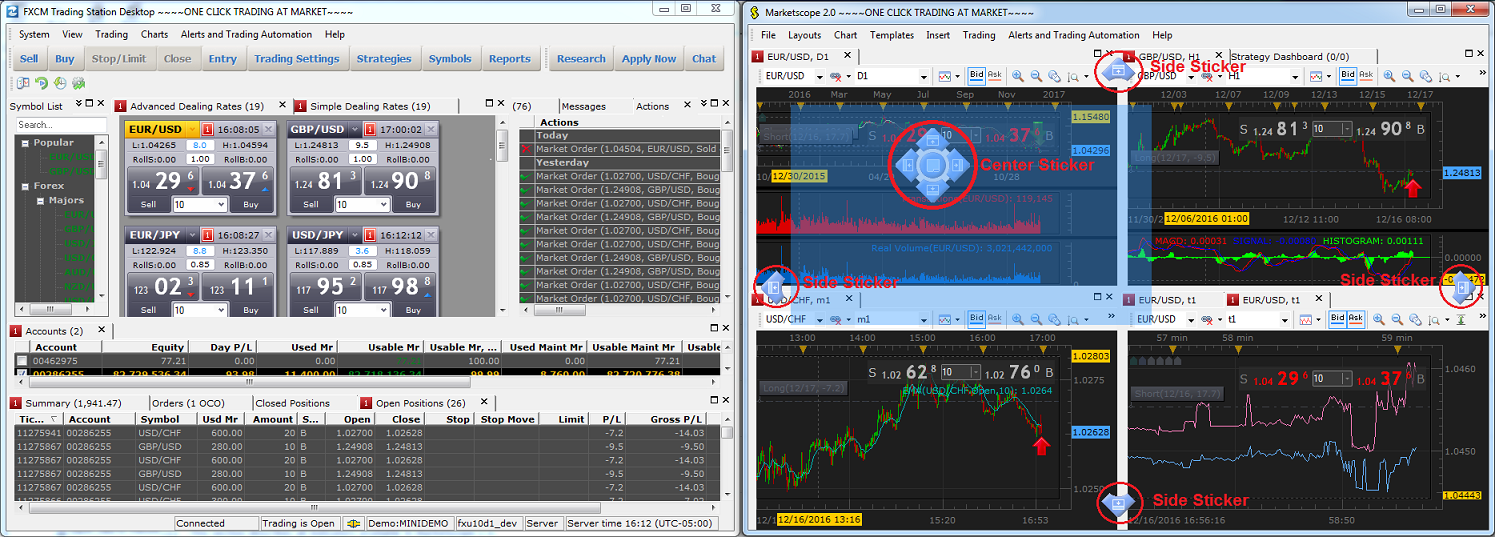Click the Sell toolbar button
This screenshot has width=1495, height=537.
[29, 59]
